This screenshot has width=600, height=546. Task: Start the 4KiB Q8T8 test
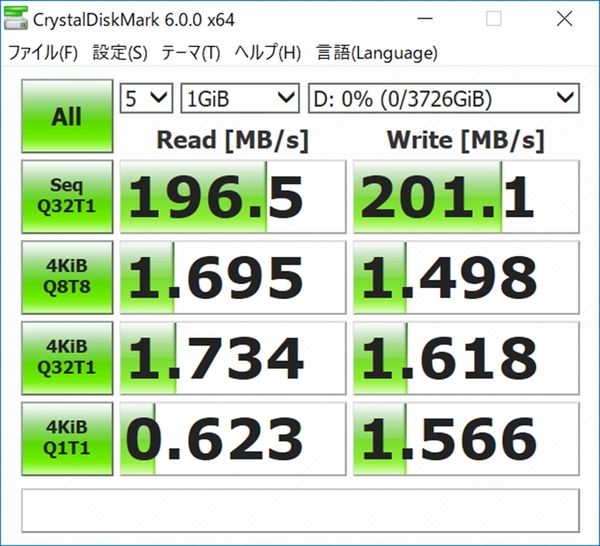(67, 277)
